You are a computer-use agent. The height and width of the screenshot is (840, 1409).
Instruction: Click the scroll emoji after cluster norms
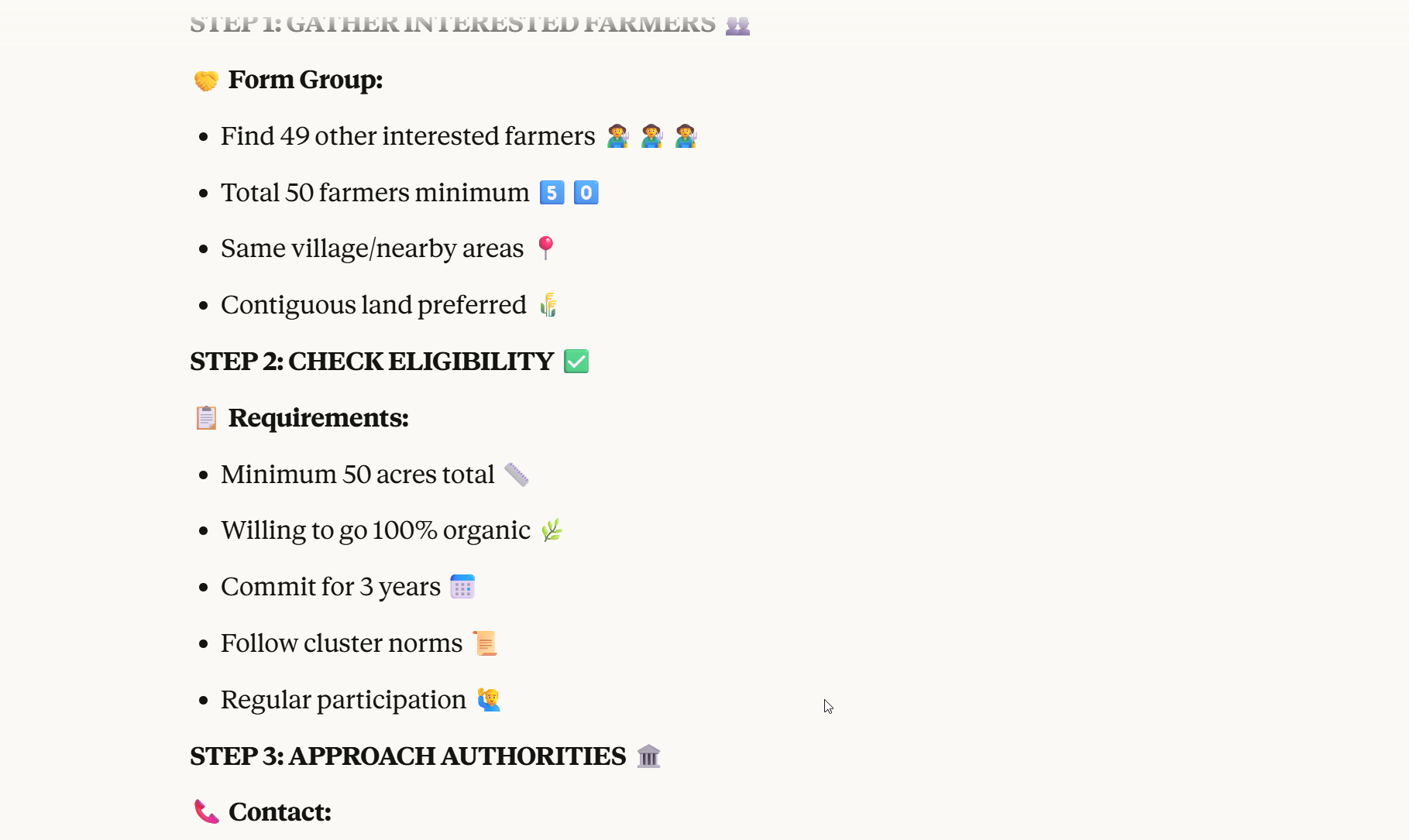point(485,643)
